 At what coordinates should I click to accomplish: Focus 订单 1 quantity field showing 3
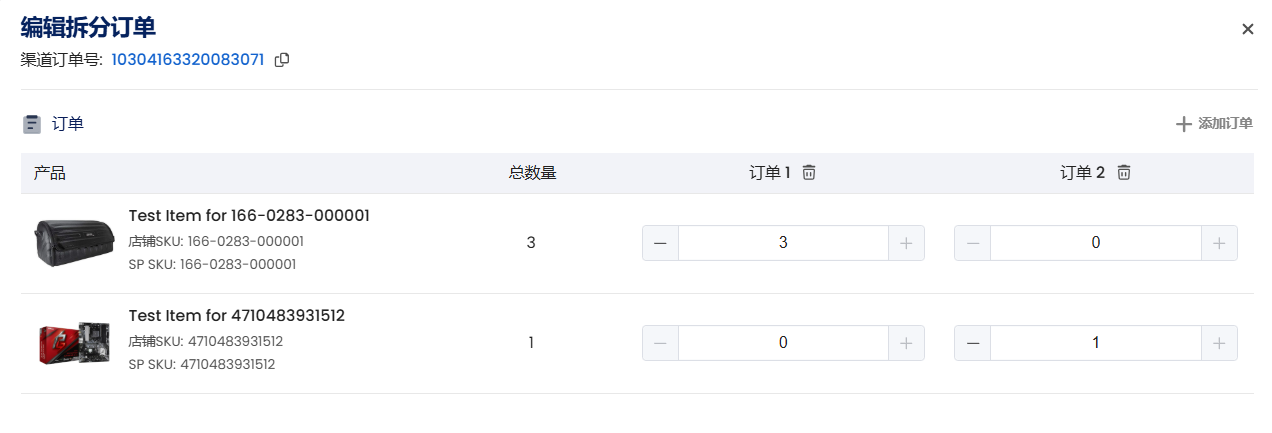pyautogui.click(x=783, y=243)
